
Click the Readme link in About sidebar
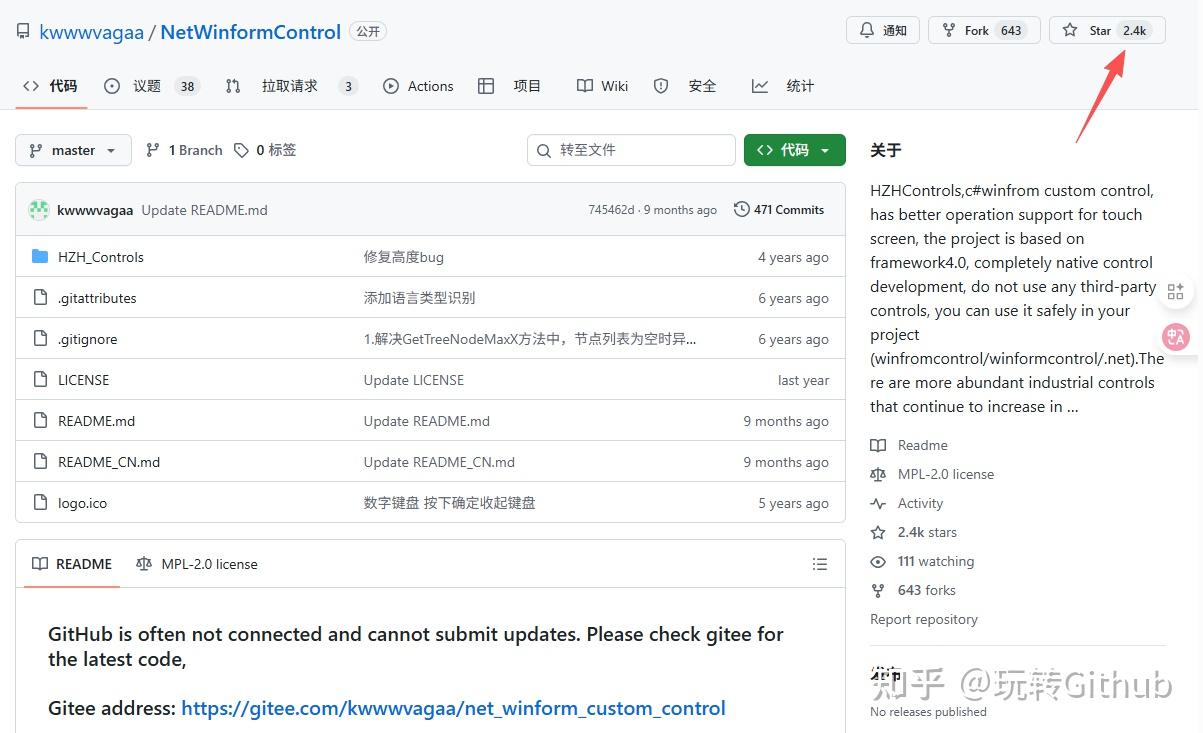tap(909, 445)
